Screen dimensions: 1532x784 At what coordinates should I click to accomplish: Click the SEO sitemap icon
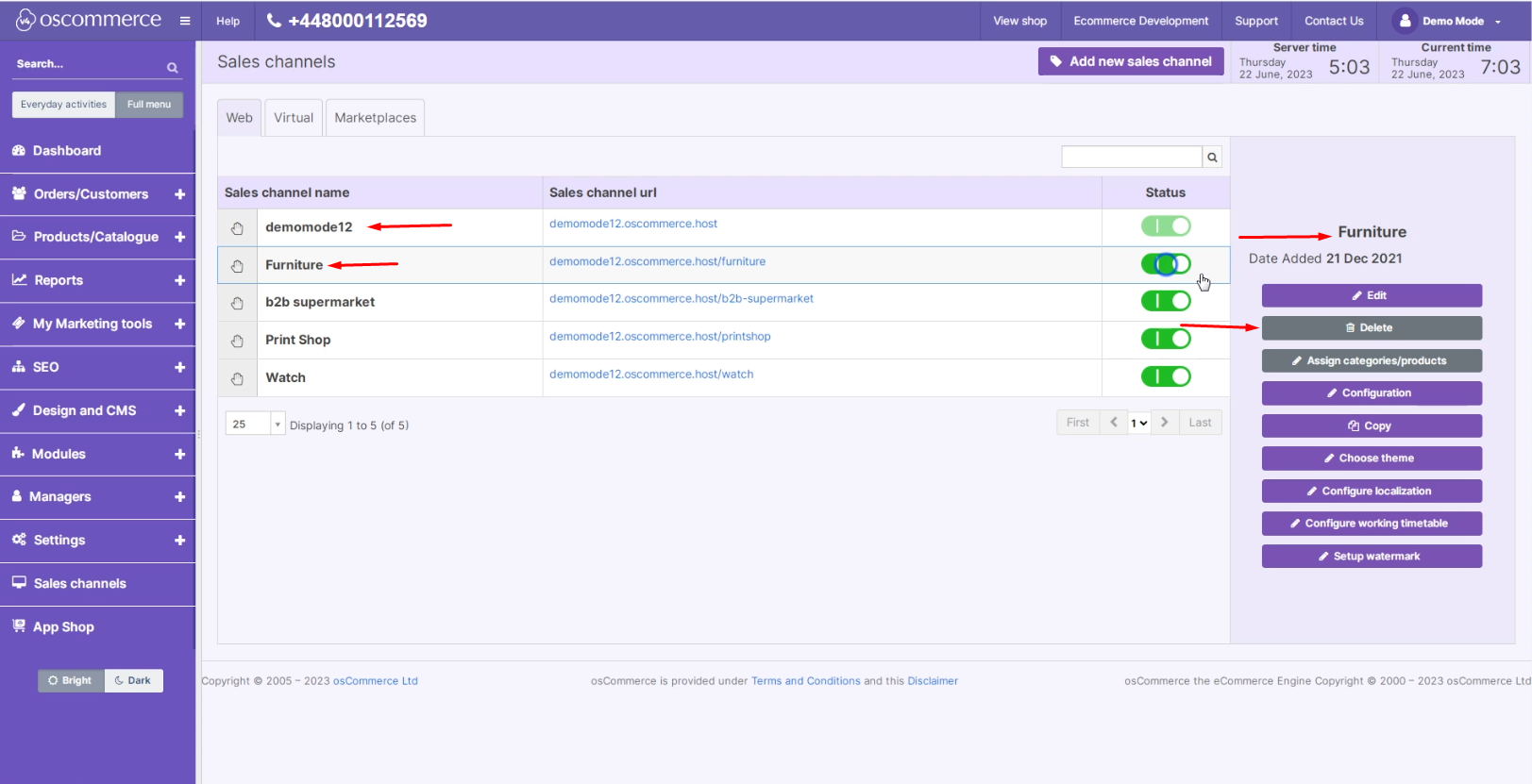[x=18, y=366]
